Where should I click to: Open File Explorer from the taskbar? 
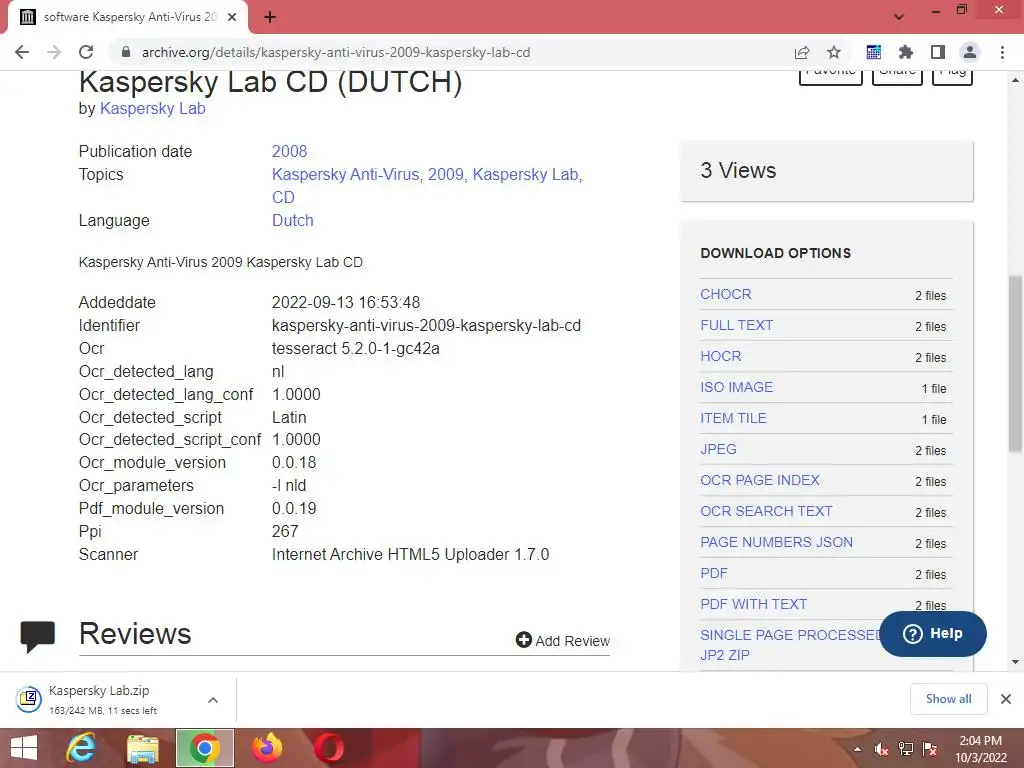pos(142,748)
